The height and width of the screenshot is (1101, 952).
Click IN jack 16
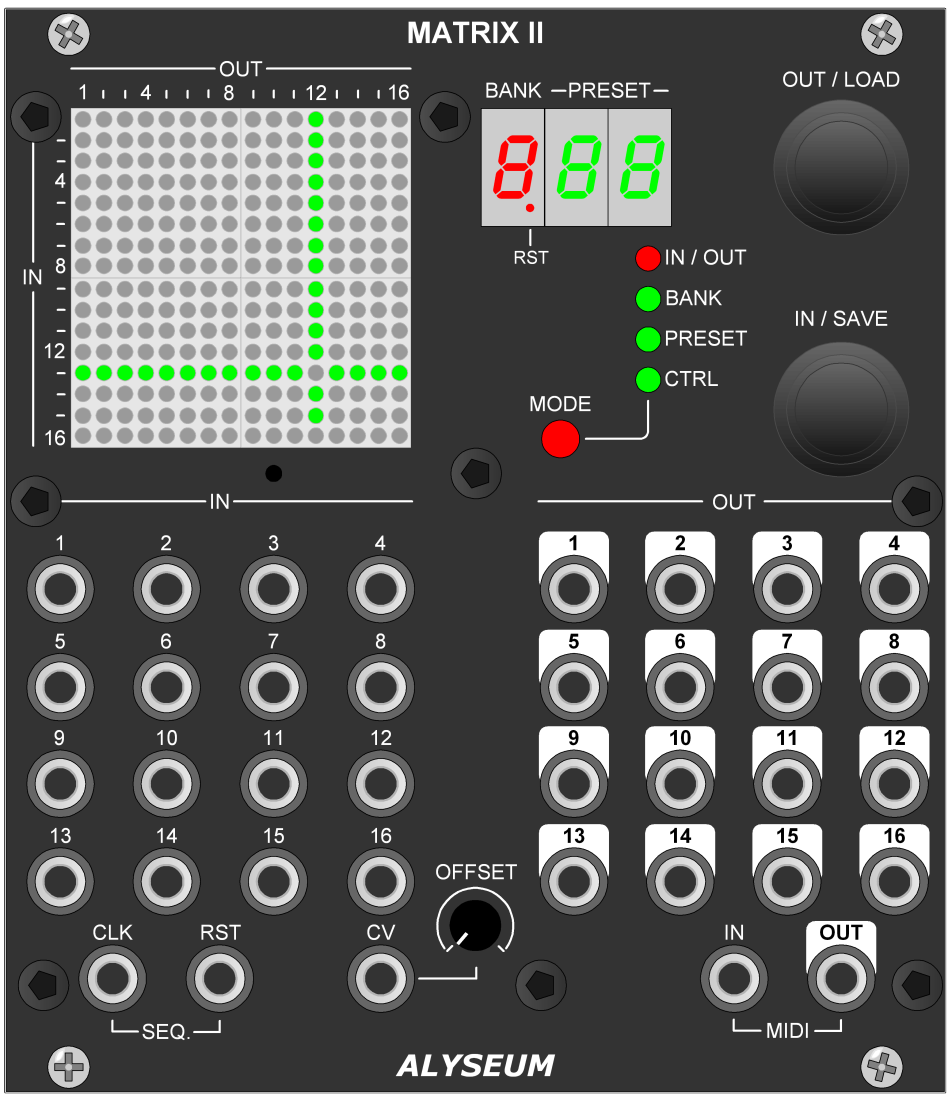pyautogui.click(x=381, y=881)
